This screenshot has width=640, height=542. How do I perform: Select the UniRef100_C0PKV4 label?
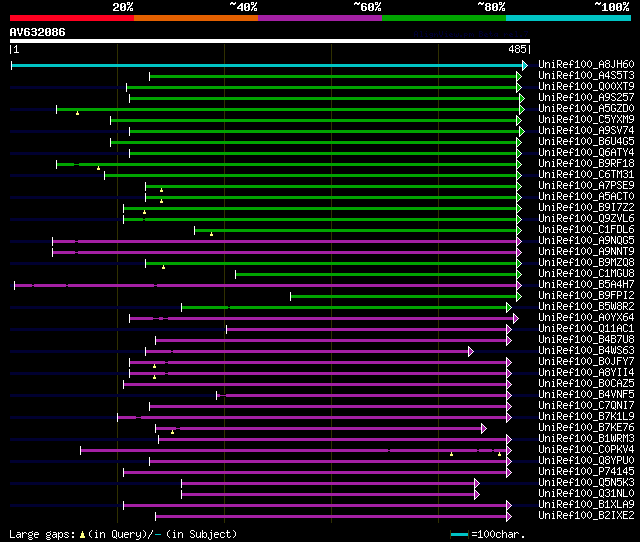click(586, 450)
